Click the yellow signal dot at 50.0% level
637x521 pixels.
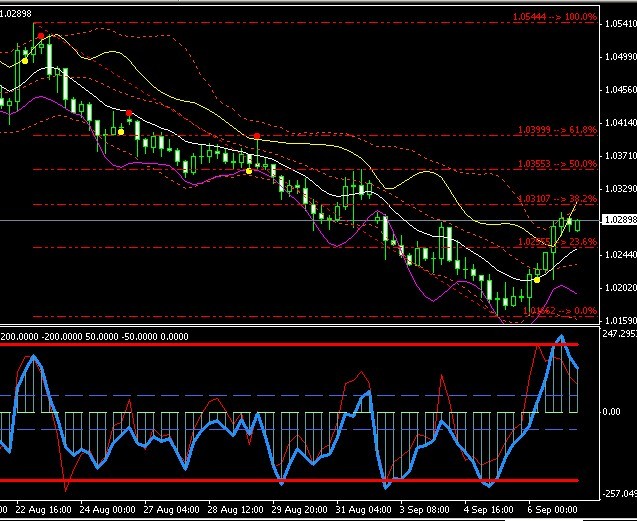point(249,171)
